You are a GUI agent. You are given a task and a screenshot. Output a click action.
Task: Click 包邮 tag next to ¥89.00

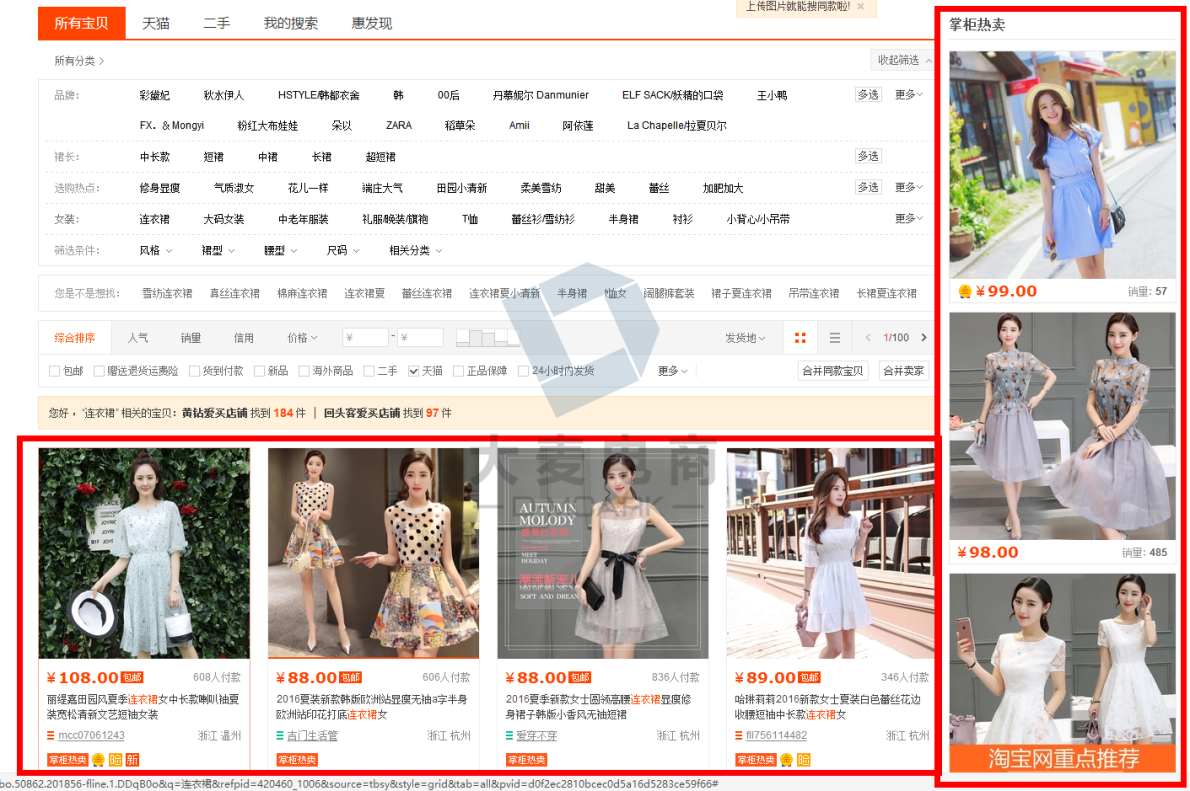pyautogui.click(x=809, y=678)
